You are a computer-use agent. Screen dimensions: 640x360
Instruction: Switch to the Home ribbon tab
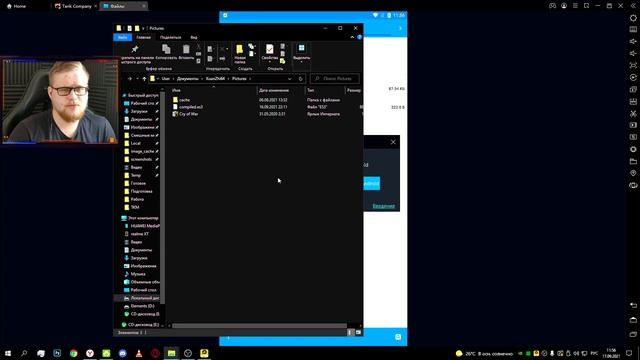coord(143,37)
